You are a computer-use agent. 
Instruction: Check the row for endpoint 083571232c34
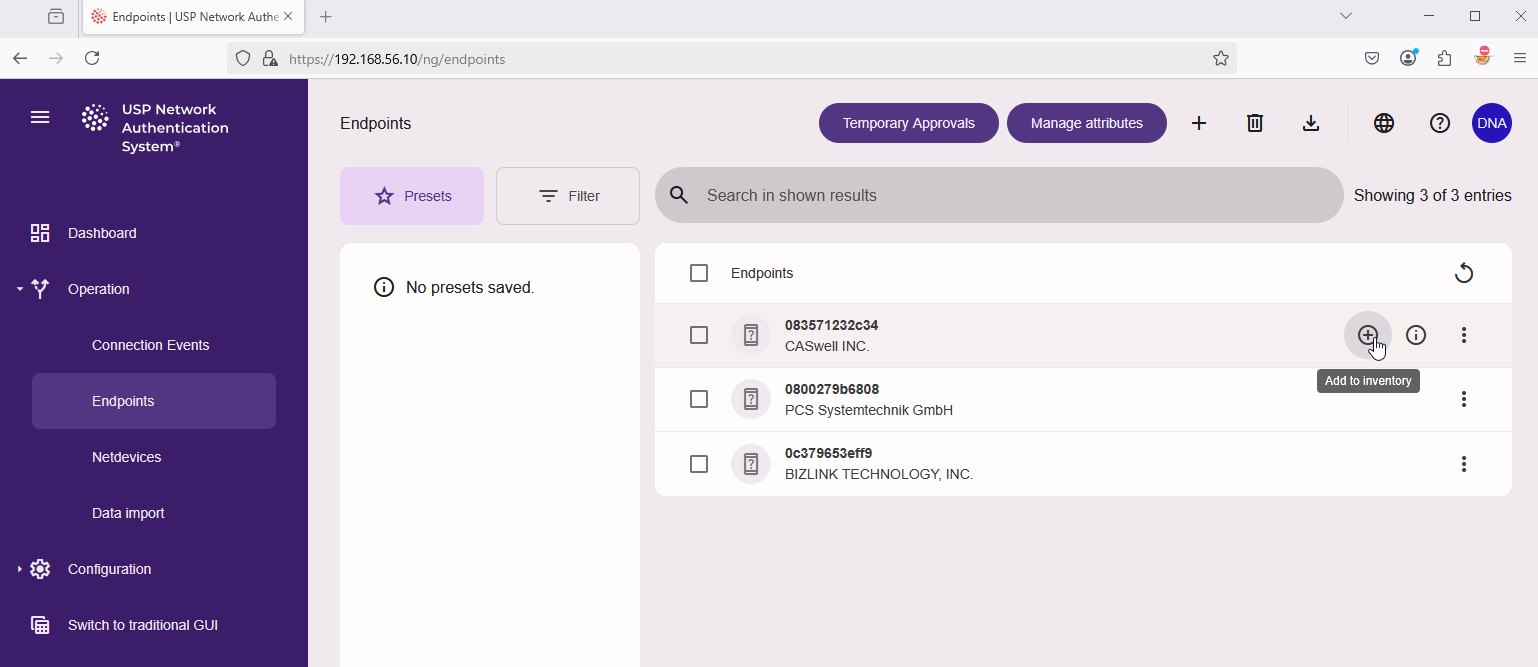click(699, 335)
